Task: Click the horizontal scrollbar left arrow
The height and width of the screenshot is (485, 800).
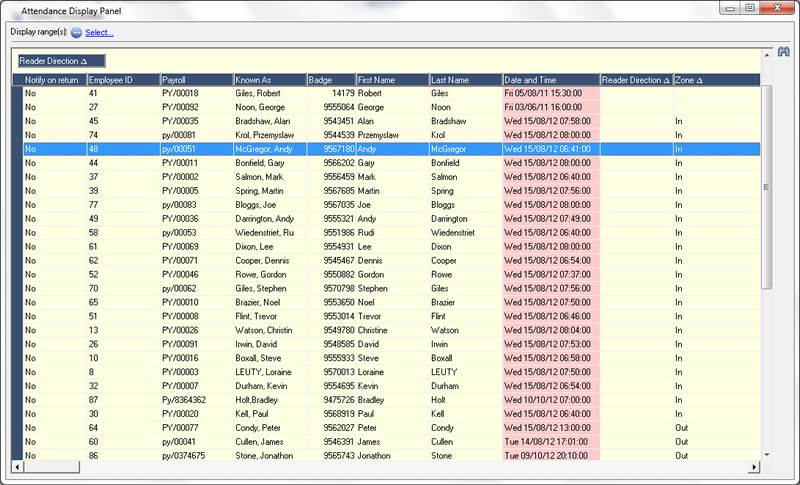Action: click(x=17, y=468)
